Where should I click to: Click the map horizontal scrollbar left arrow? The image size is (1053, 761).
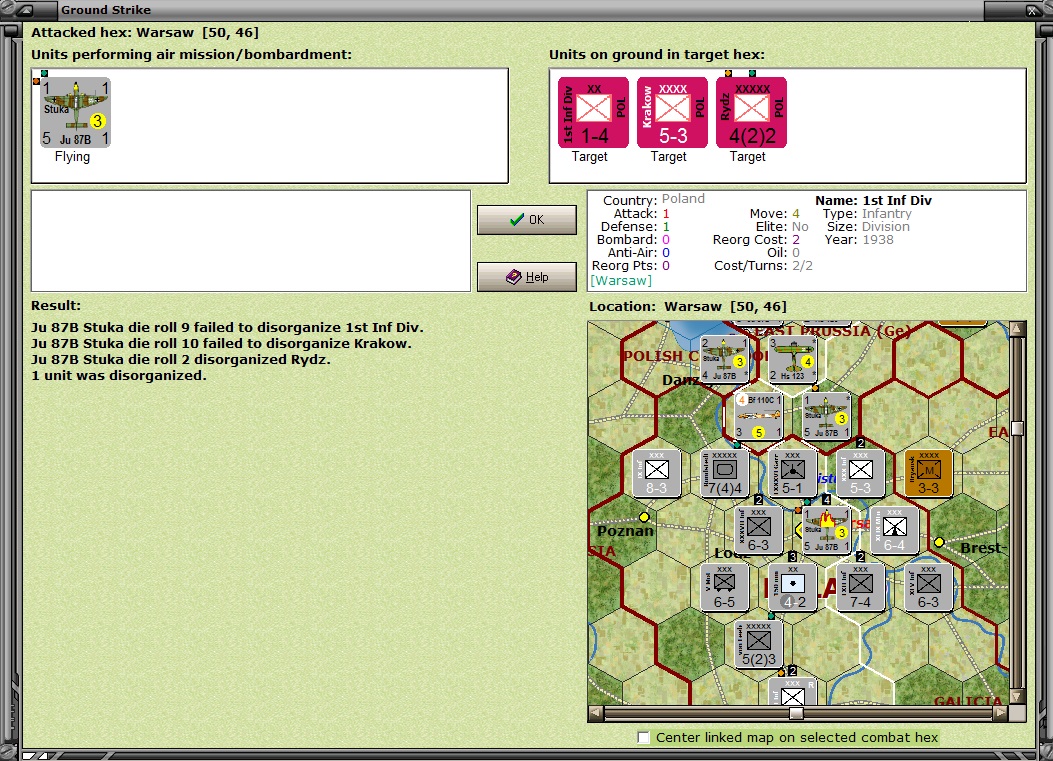[x=596, y=713]
